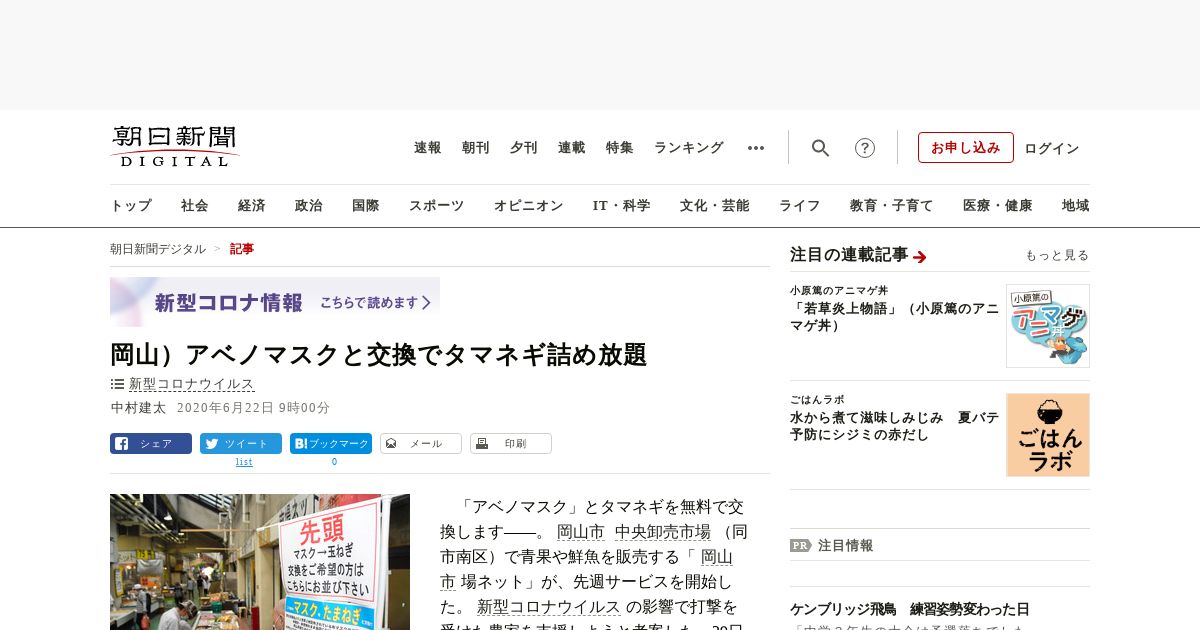The height and width of the screenshot is (630, 1200).
Task: Click the 小原篤のアニマゲ丼 series label
Action: coord(839,291)
